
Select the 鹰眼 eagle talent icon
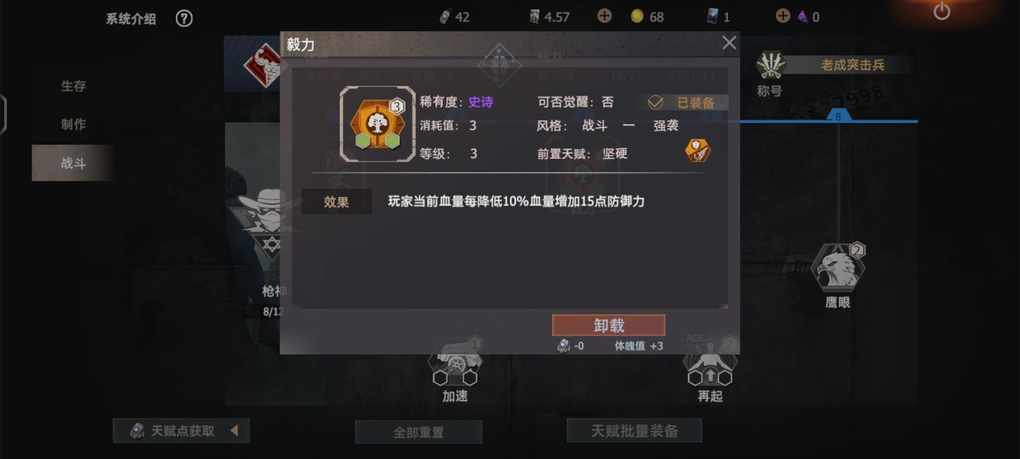coord(839,267)
